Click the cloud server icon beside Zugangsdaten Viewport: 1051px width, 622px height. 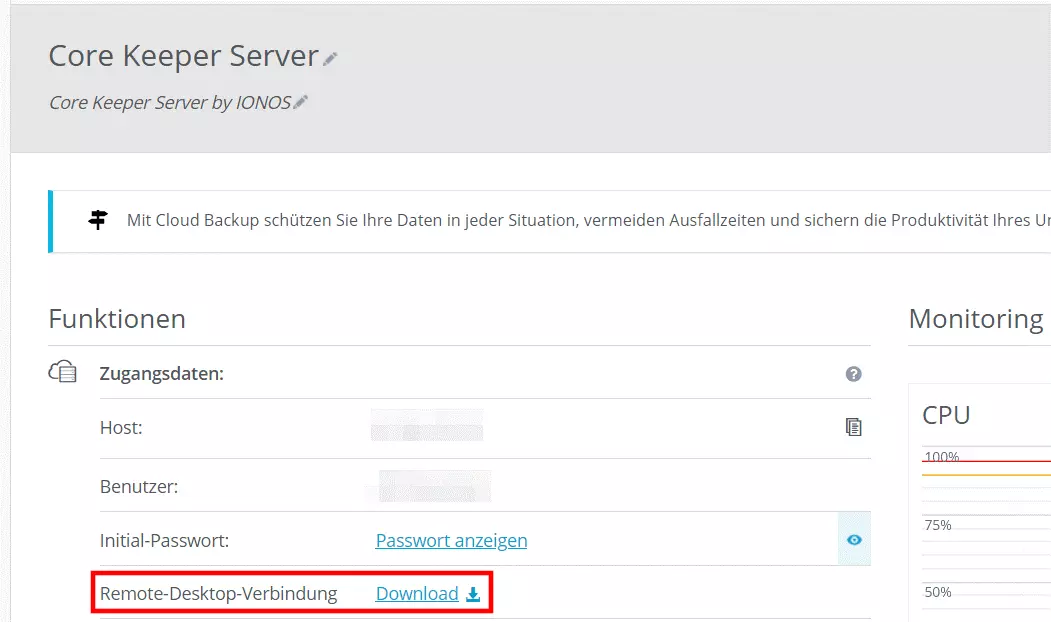pyautogui.click(x=62, y=371)
